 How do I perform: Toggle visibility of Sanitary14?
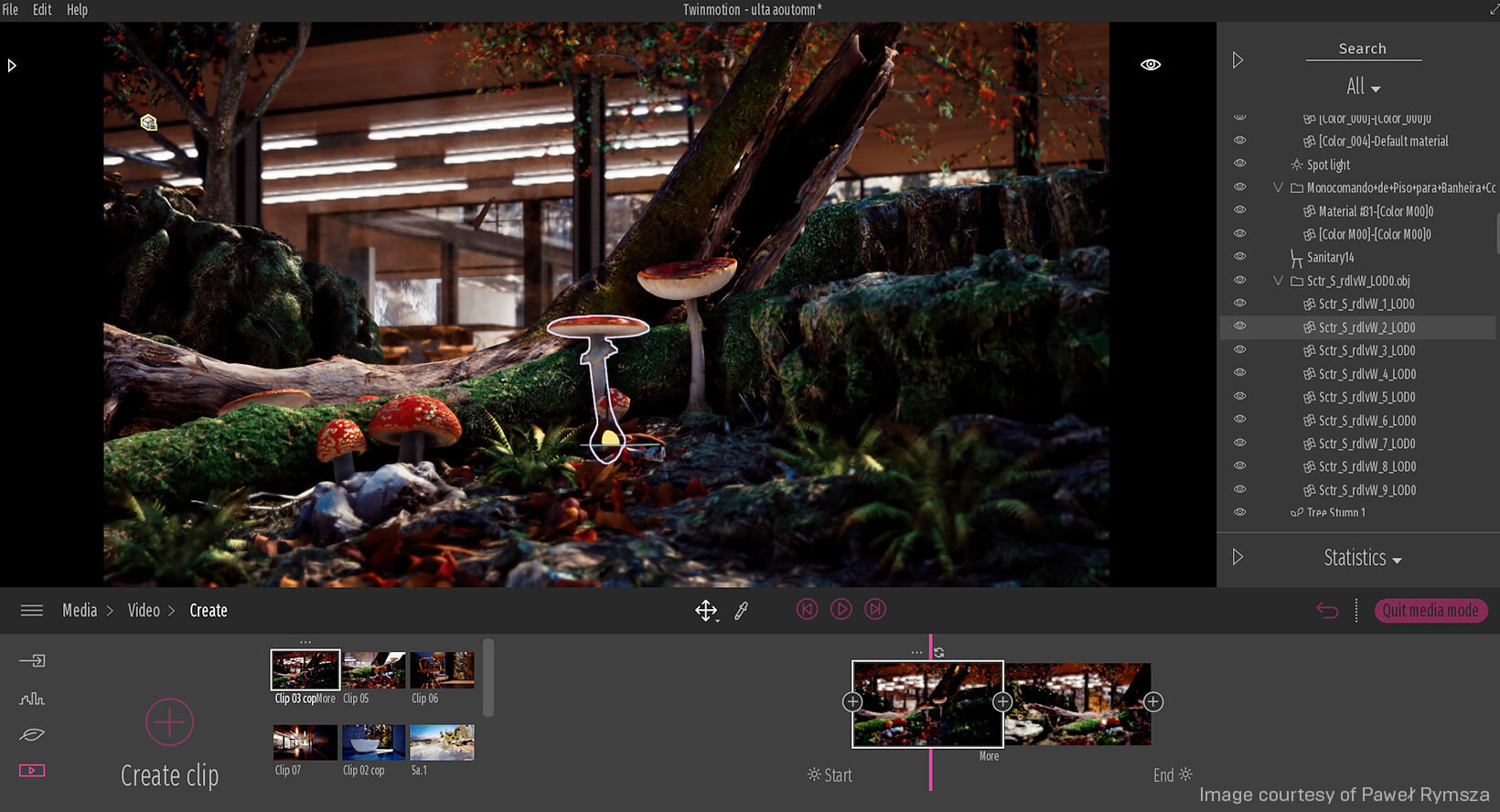(x=1240, y=257)
